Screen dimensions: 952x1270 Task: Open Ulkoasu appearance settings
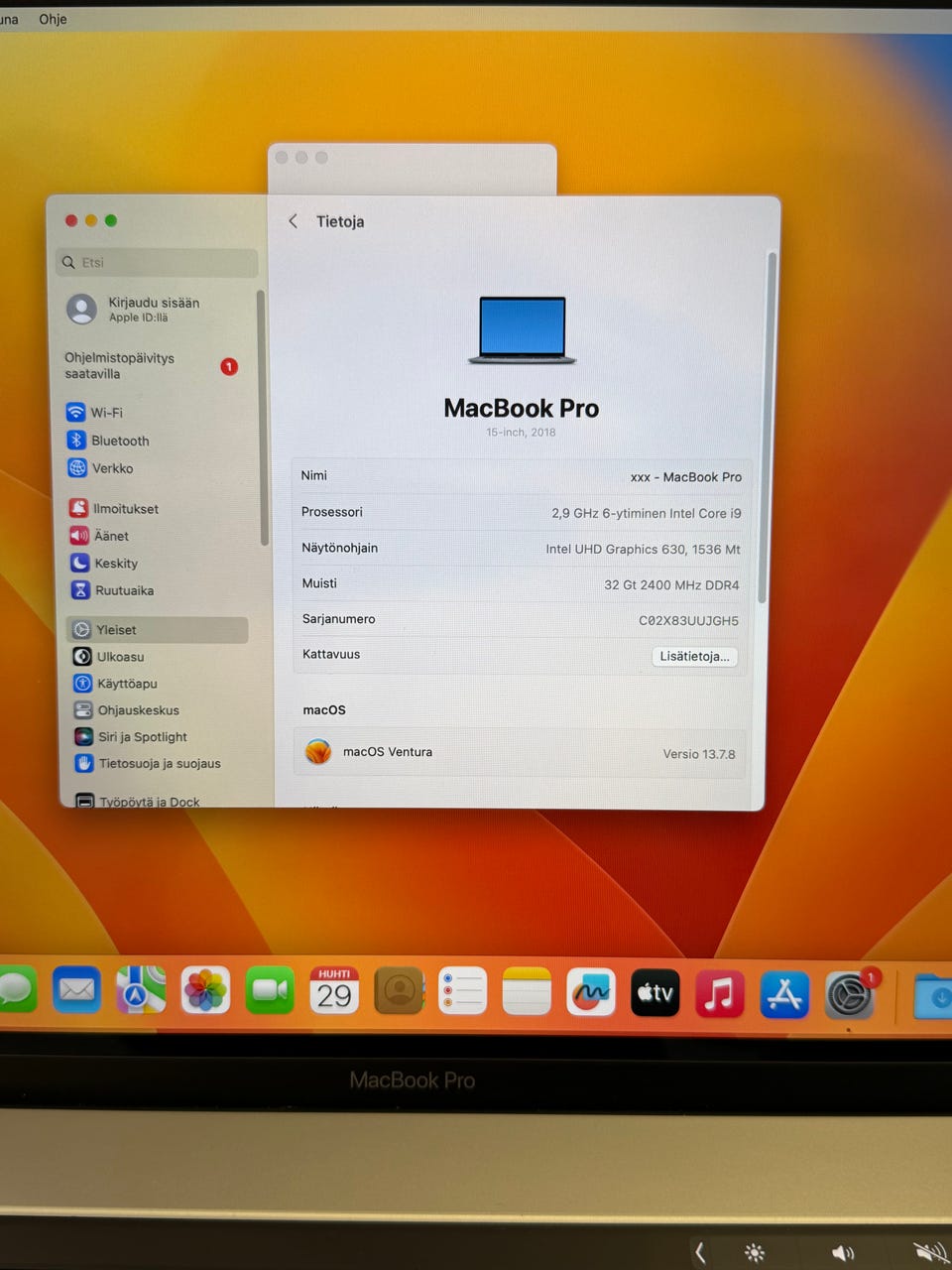point(108,657)
